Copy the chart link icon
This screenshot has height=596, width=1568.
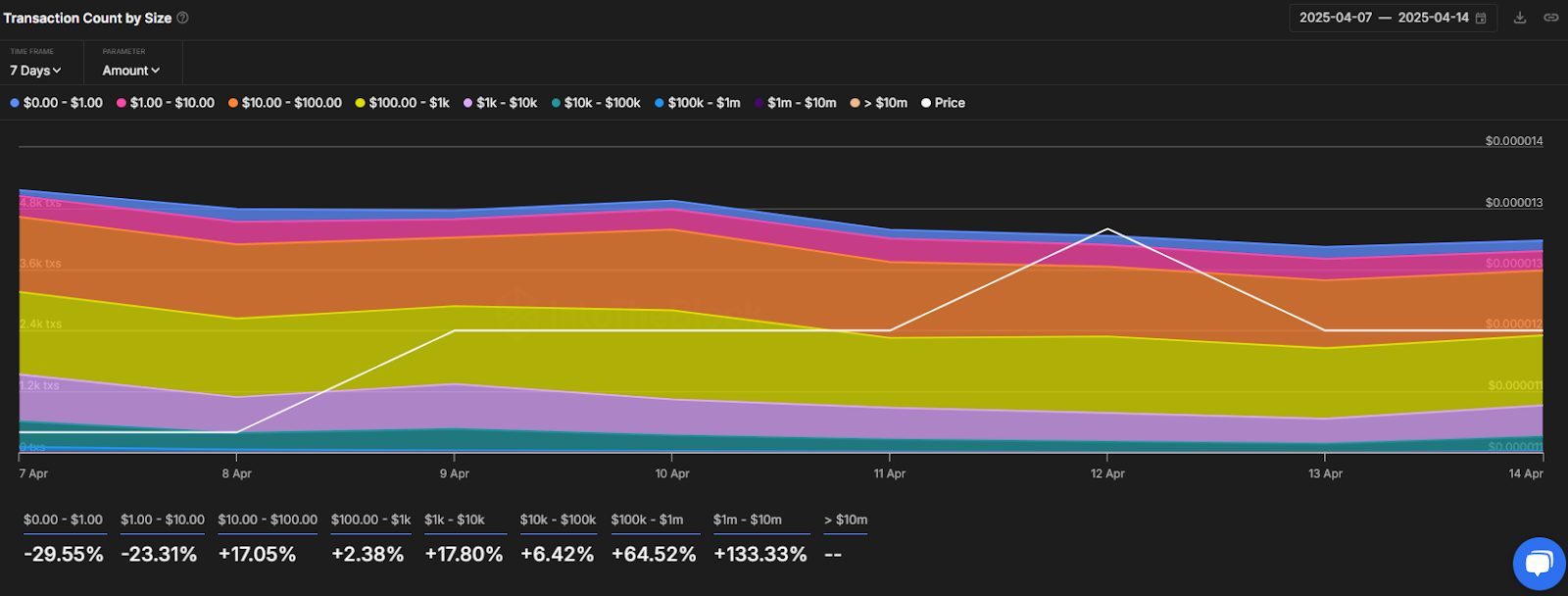[x=1551, y=18]
